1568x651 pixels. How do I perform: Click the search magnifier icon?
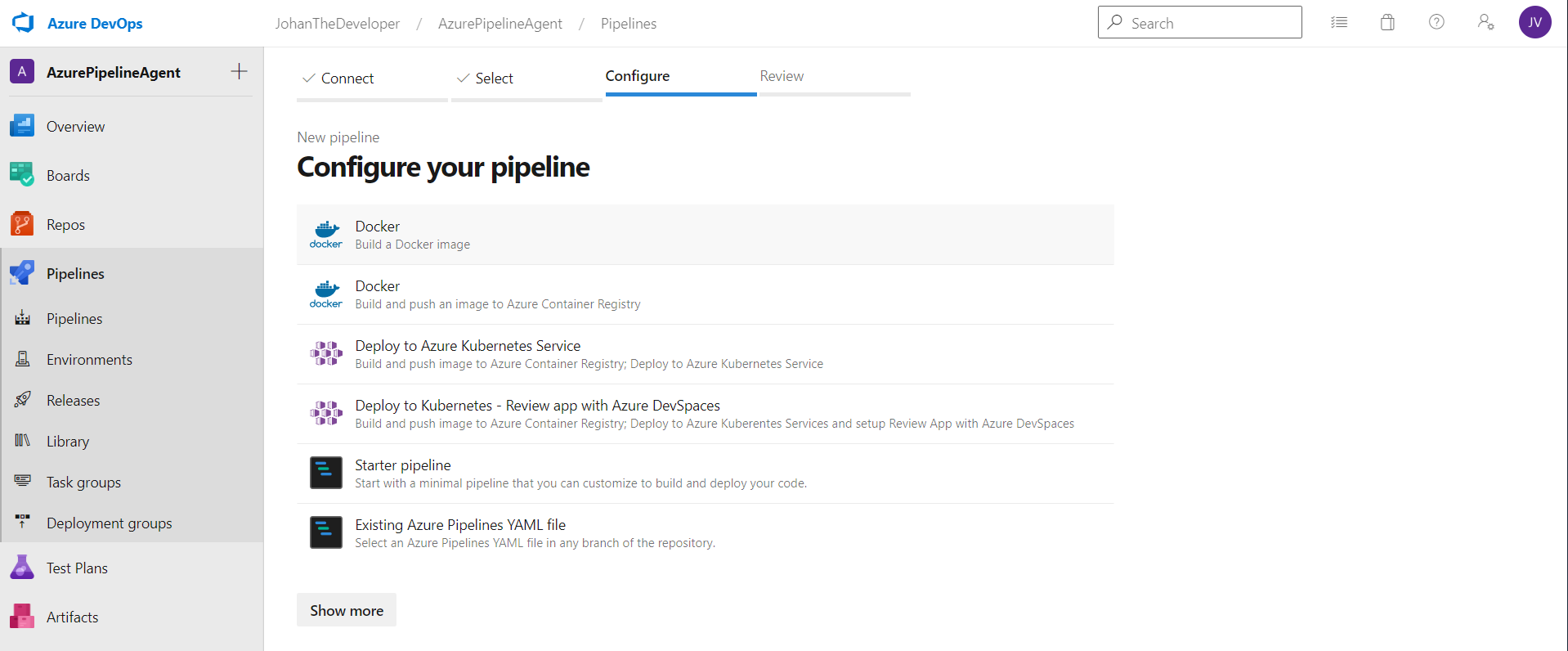[x=1114, y=22]
